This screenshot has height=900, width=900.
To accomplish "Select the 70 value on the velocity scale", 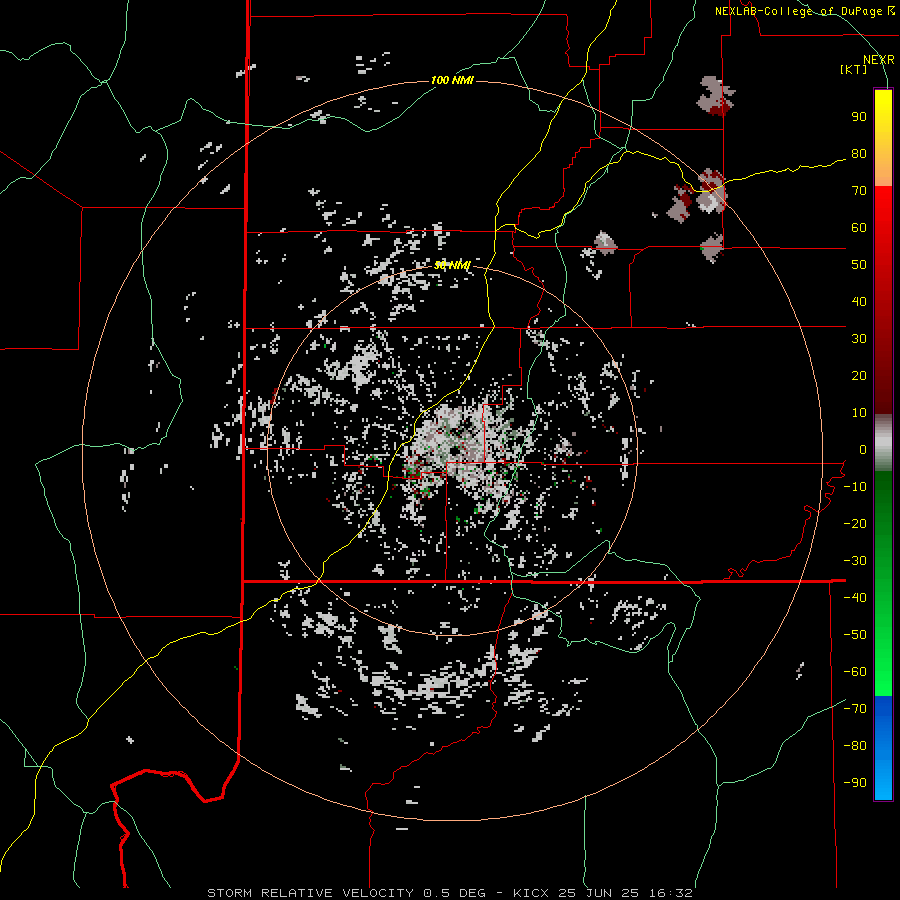I will [859, 191].
